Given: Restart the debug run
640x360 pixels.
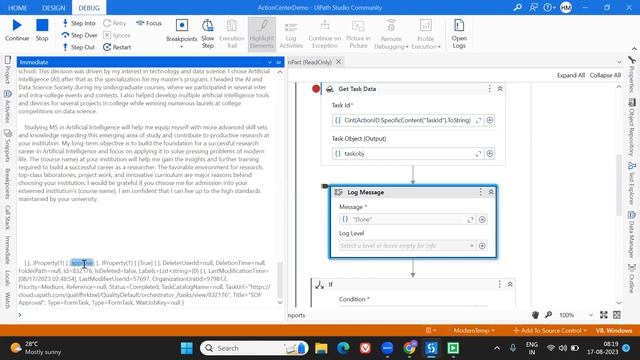Looking at the screenshot, I should tap(117, 47).
